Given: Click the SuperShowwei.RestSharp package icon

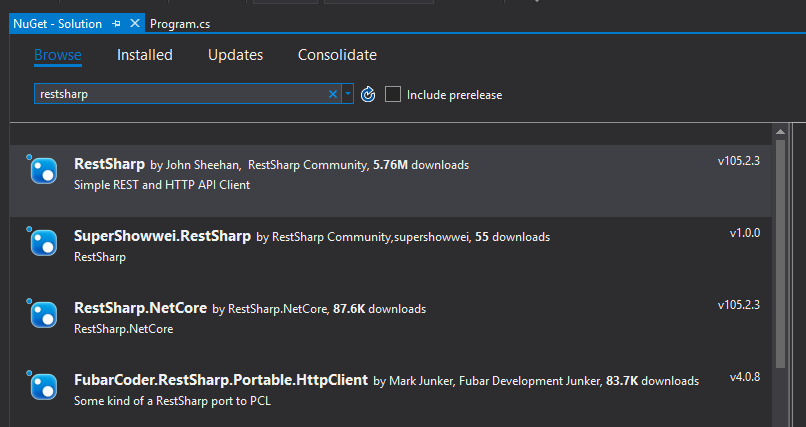Looking at the screenshot, I should 43,243.
